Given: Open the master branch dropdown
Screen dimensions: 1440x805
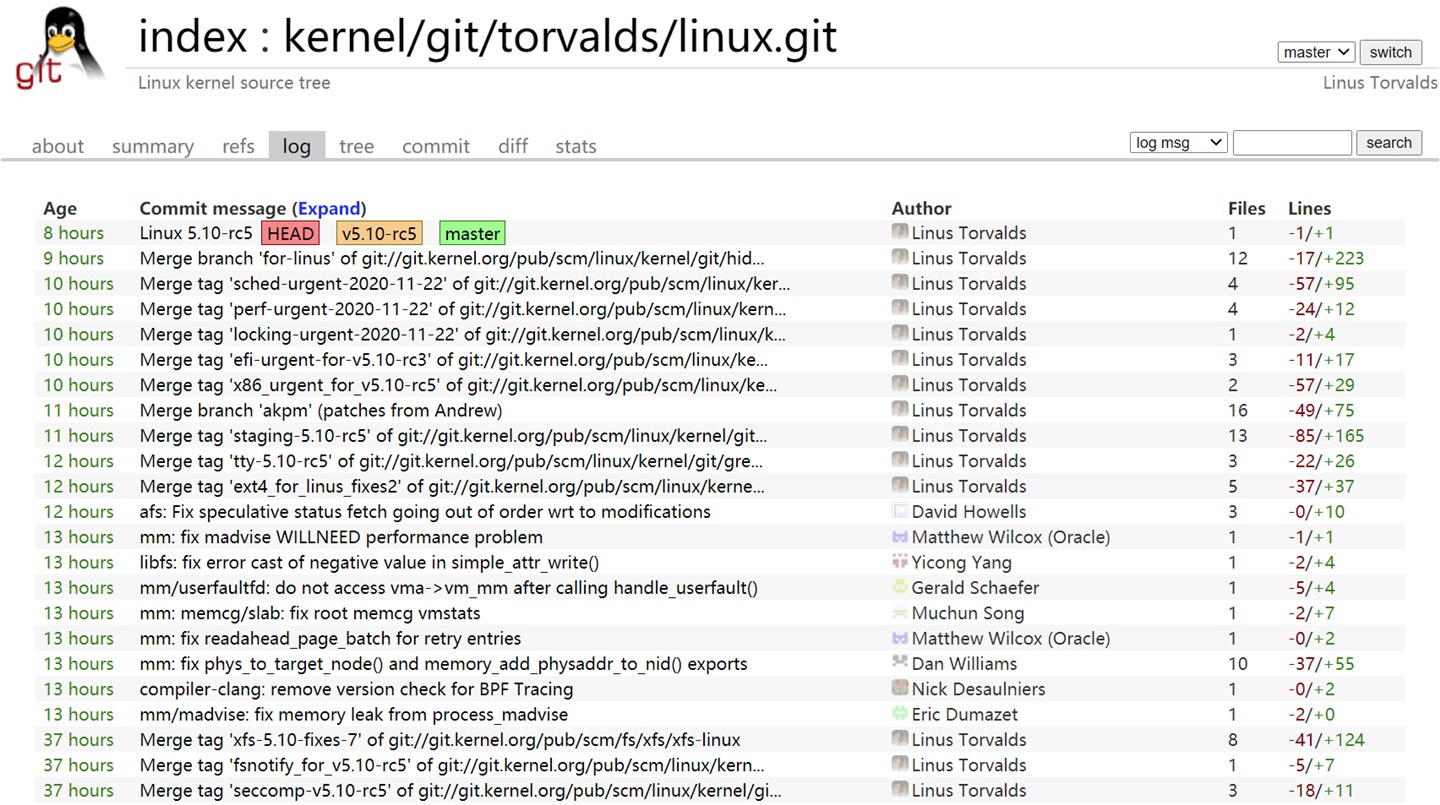Looking at the screenshot, I should click(x=1315, y=52).
